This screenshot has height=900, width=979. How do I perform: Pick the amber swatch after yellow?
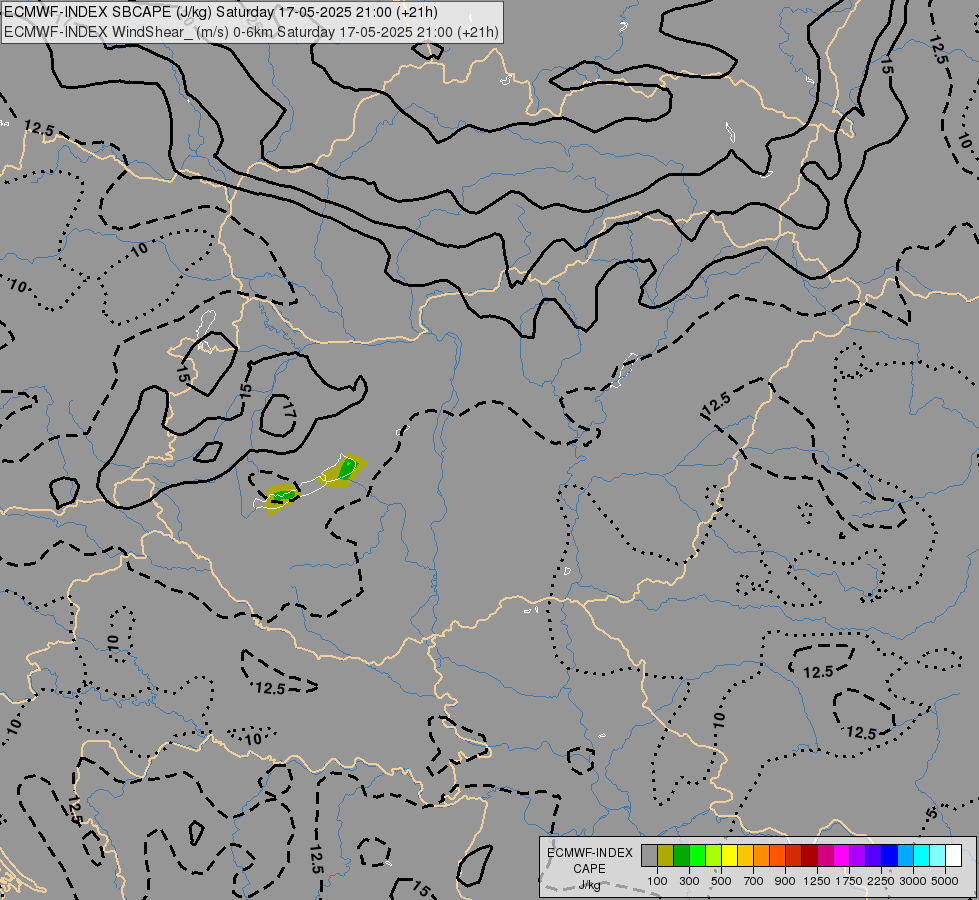tap(745, 856)
